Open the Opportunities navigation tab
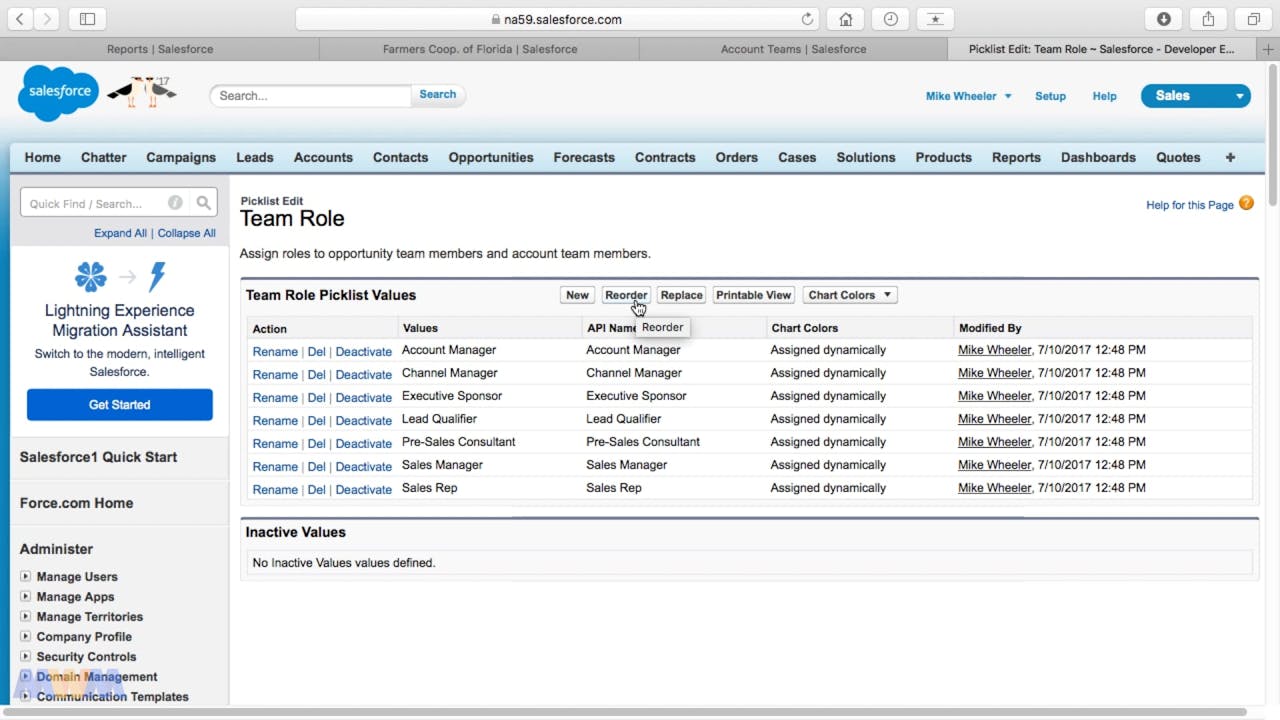Image resolution: width=1280 pixels, height=720 pixels. pos(491,157)
